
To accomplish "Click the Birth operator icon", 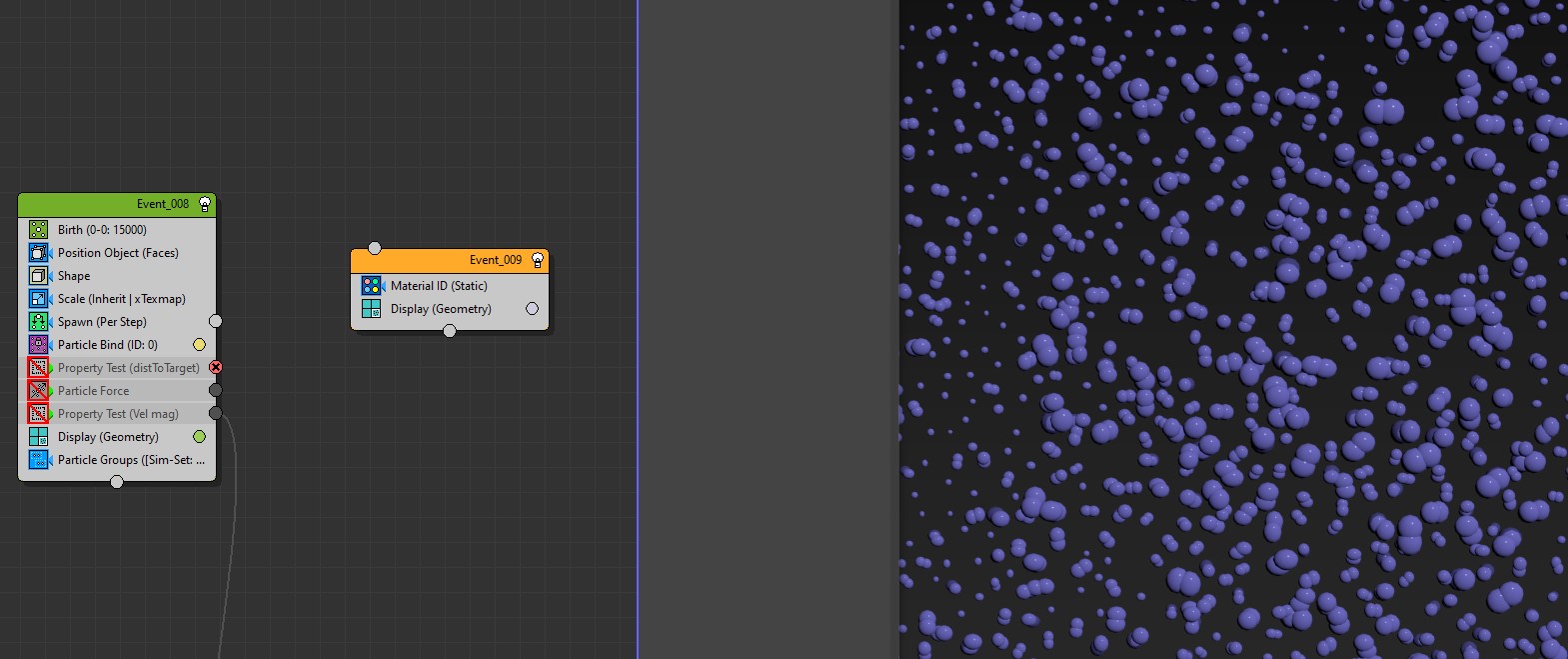I will point(38,230).
